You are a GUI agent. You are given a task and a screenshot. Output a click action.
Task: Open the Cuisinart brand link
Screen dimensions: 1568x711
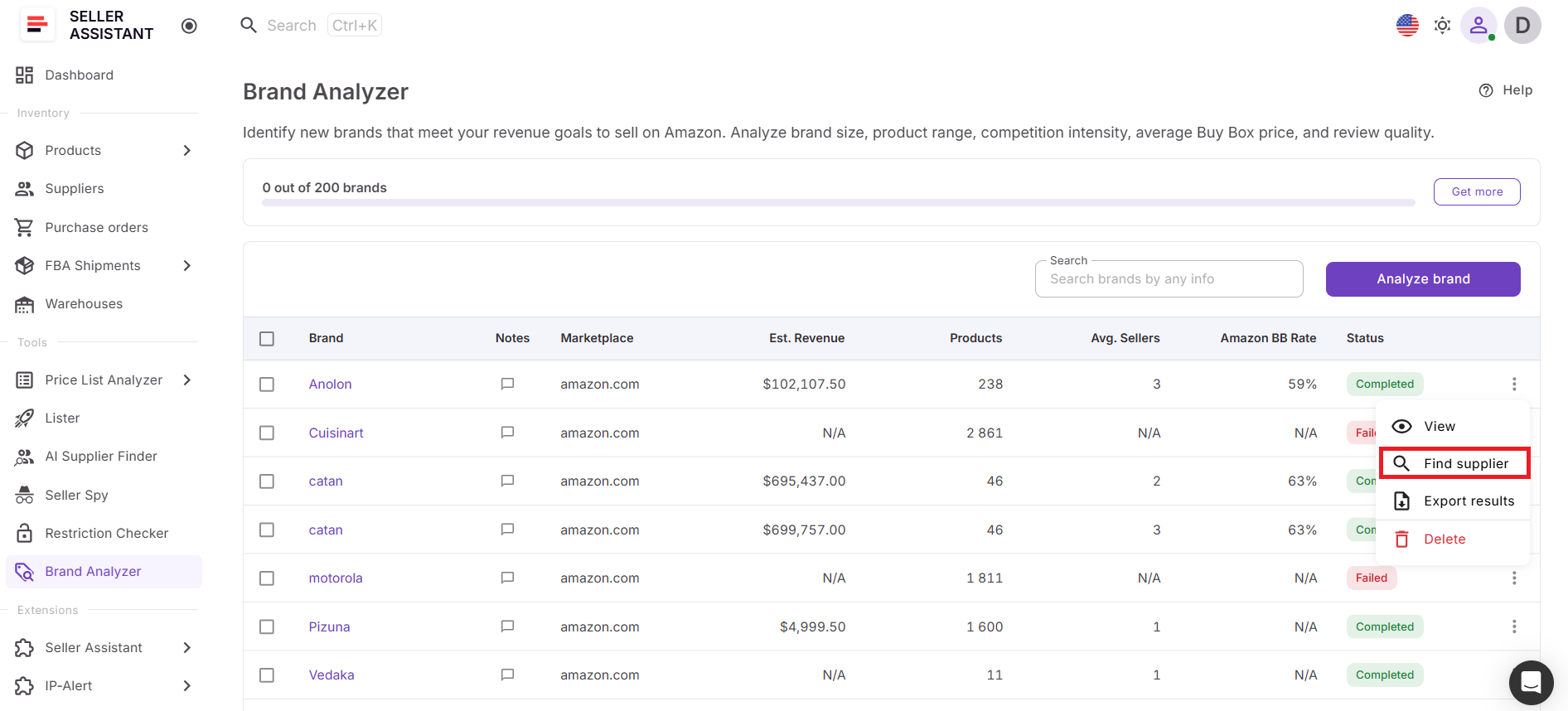336,433
